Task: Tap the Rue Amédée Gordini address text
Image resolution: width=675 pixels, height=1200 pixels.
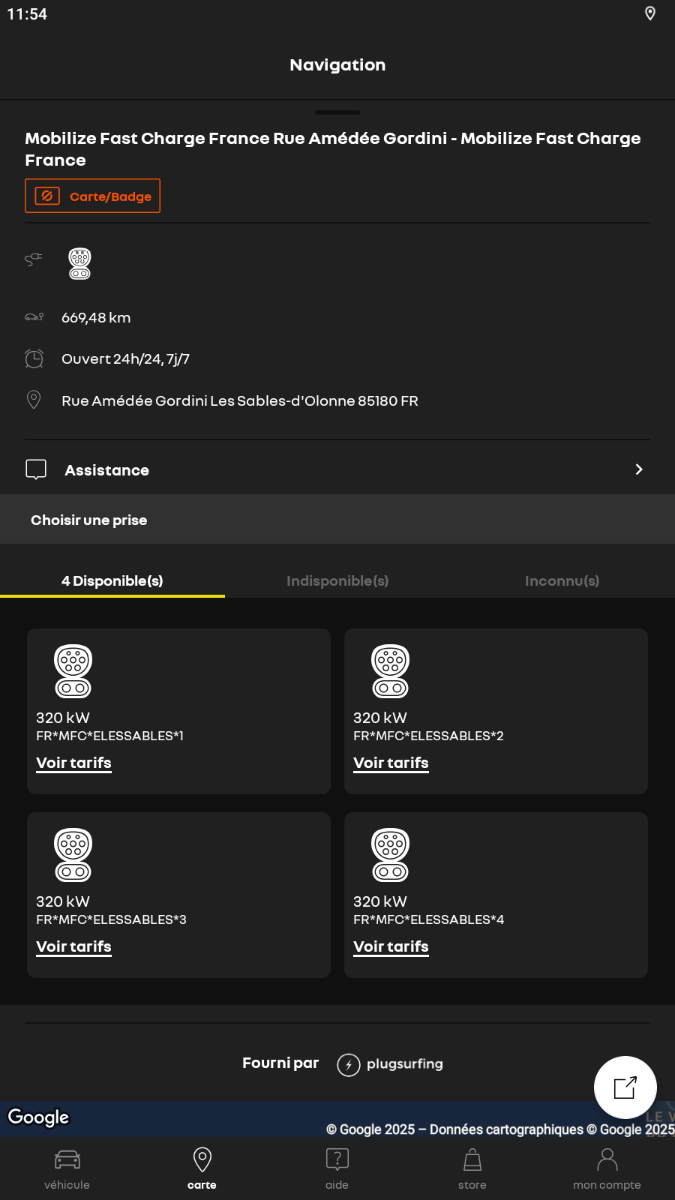Action: 240,401
